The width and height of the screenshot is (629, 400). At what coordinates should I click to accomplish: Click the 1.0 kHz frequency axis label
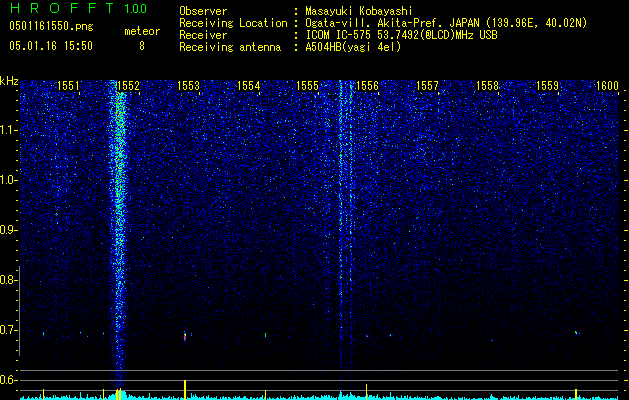(9, 181)
